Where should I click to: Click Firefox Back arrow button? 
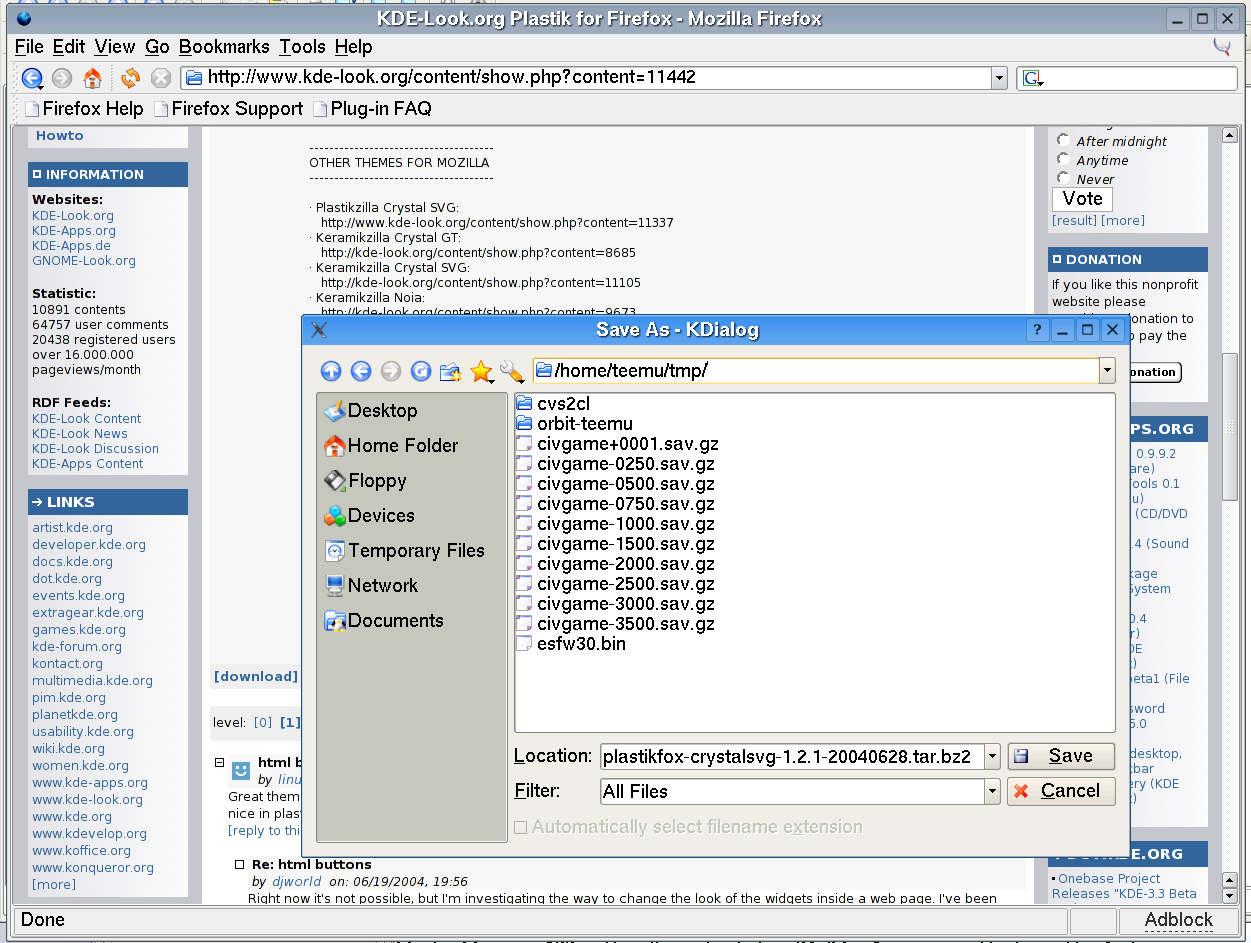point(32,78)
